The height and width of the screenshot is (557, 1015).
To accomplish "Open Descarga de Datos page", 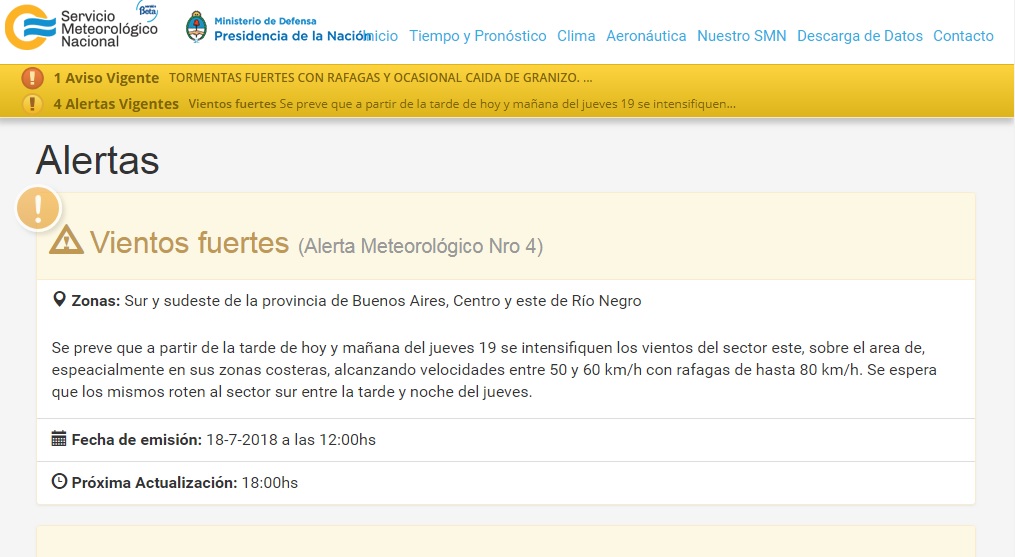I will click(x=860, y=36).
